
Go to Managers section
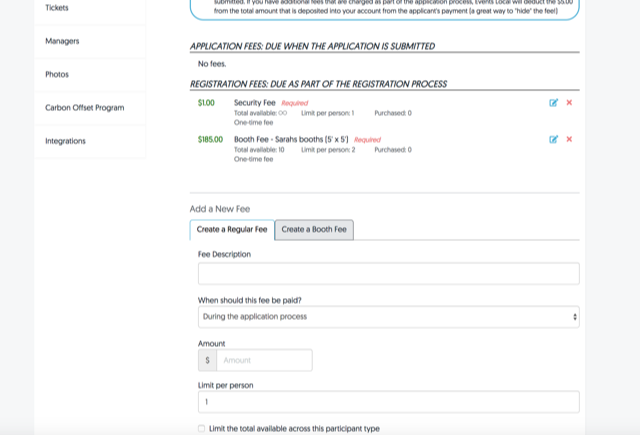[62, 41]
